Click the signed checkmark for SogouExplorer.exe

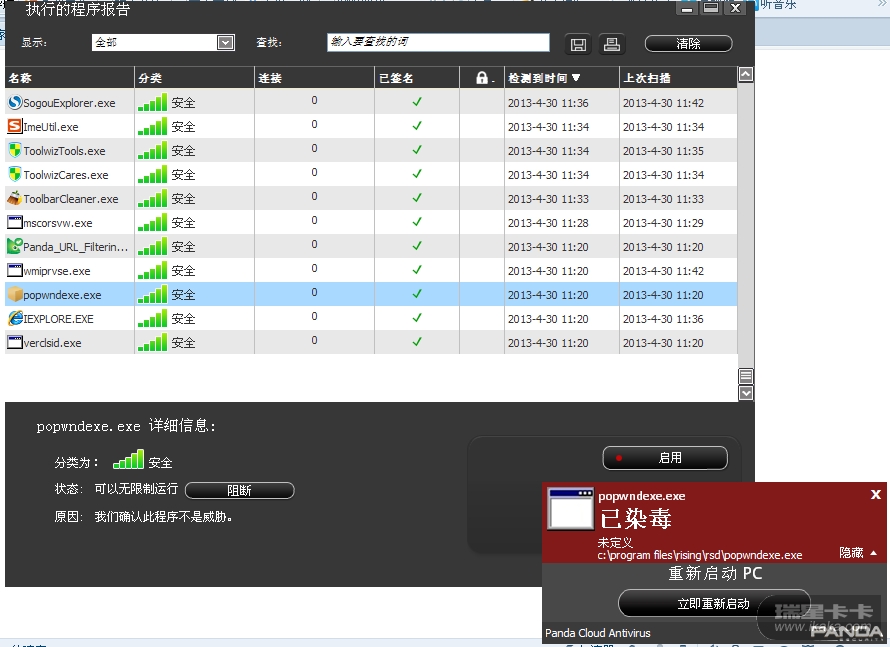coord(417,102)
